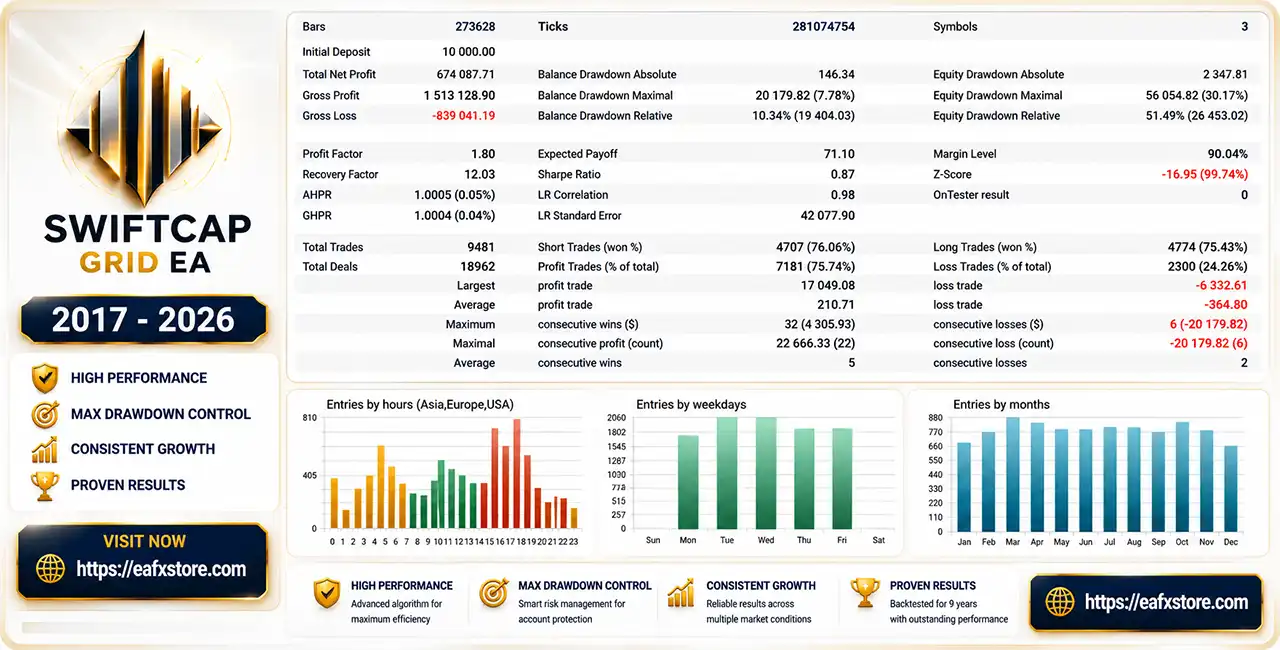The width and height of the screenshot is (1280, 650).
Task: Click the Dec bar in months chart
Action: [x=1230, y=488]
